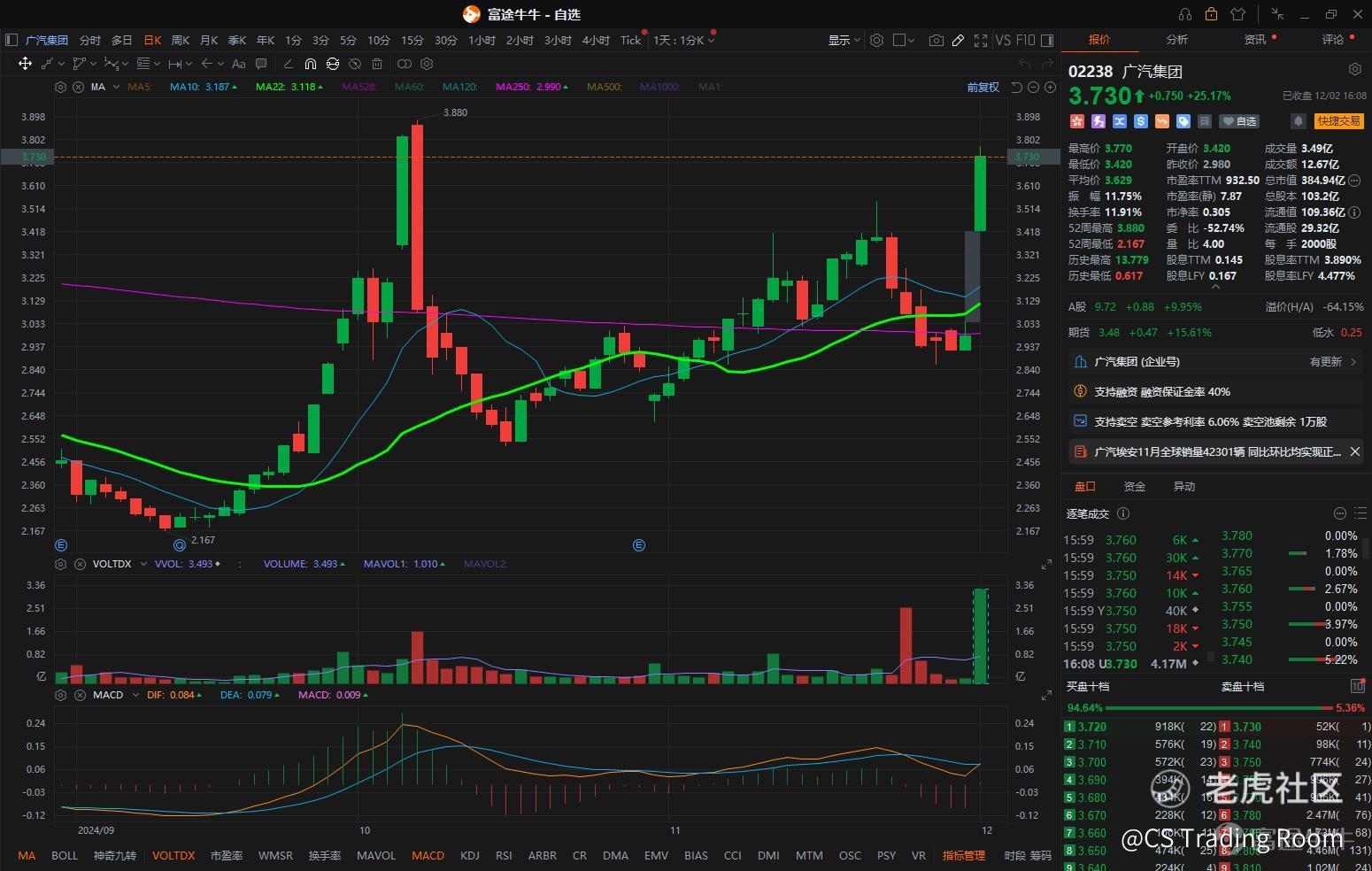Open 指标管理 indicator management

click(x=964, y=856)
